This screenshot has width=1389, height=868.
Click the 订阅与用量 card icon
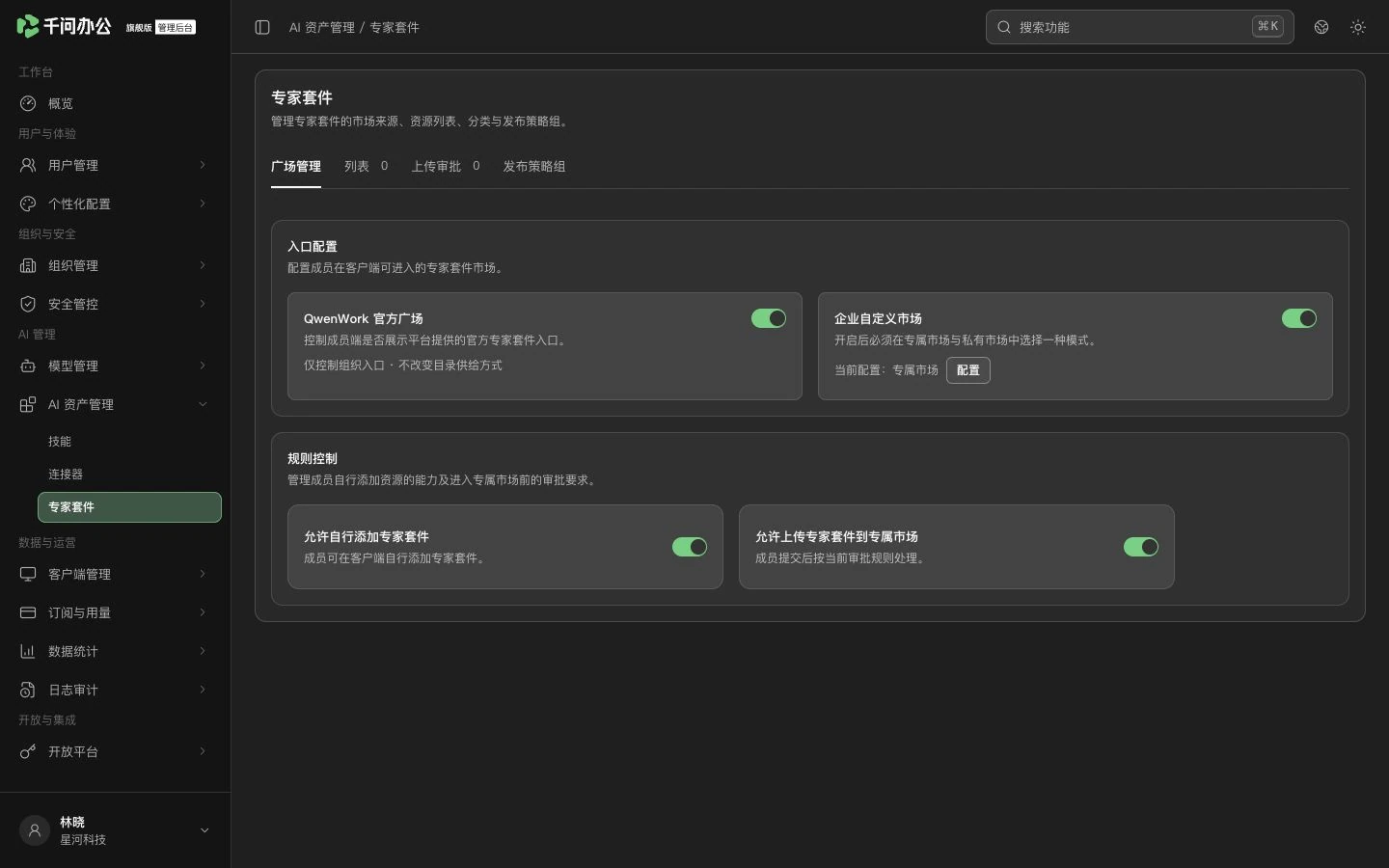28,612
